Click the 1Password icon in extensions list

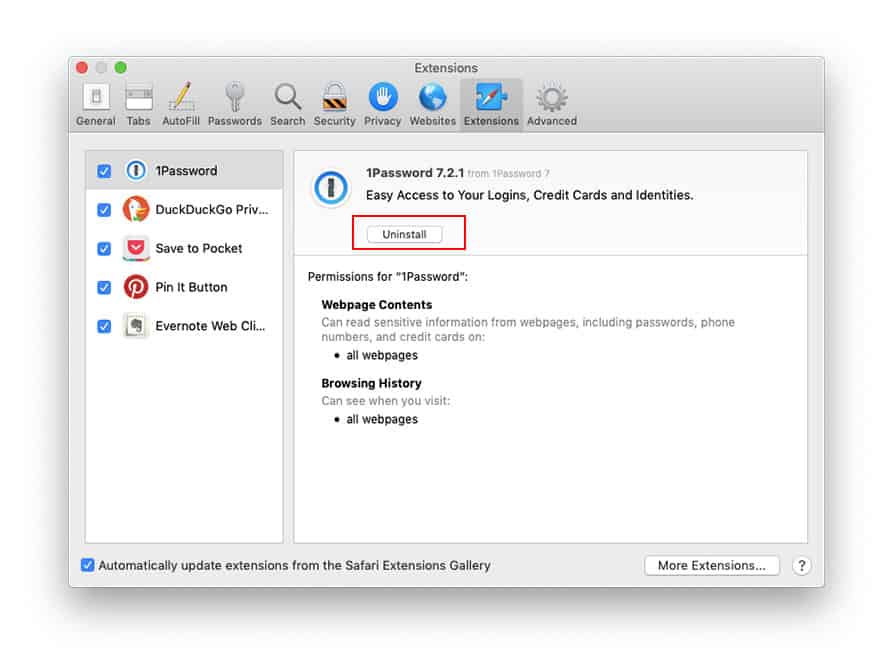136,170
